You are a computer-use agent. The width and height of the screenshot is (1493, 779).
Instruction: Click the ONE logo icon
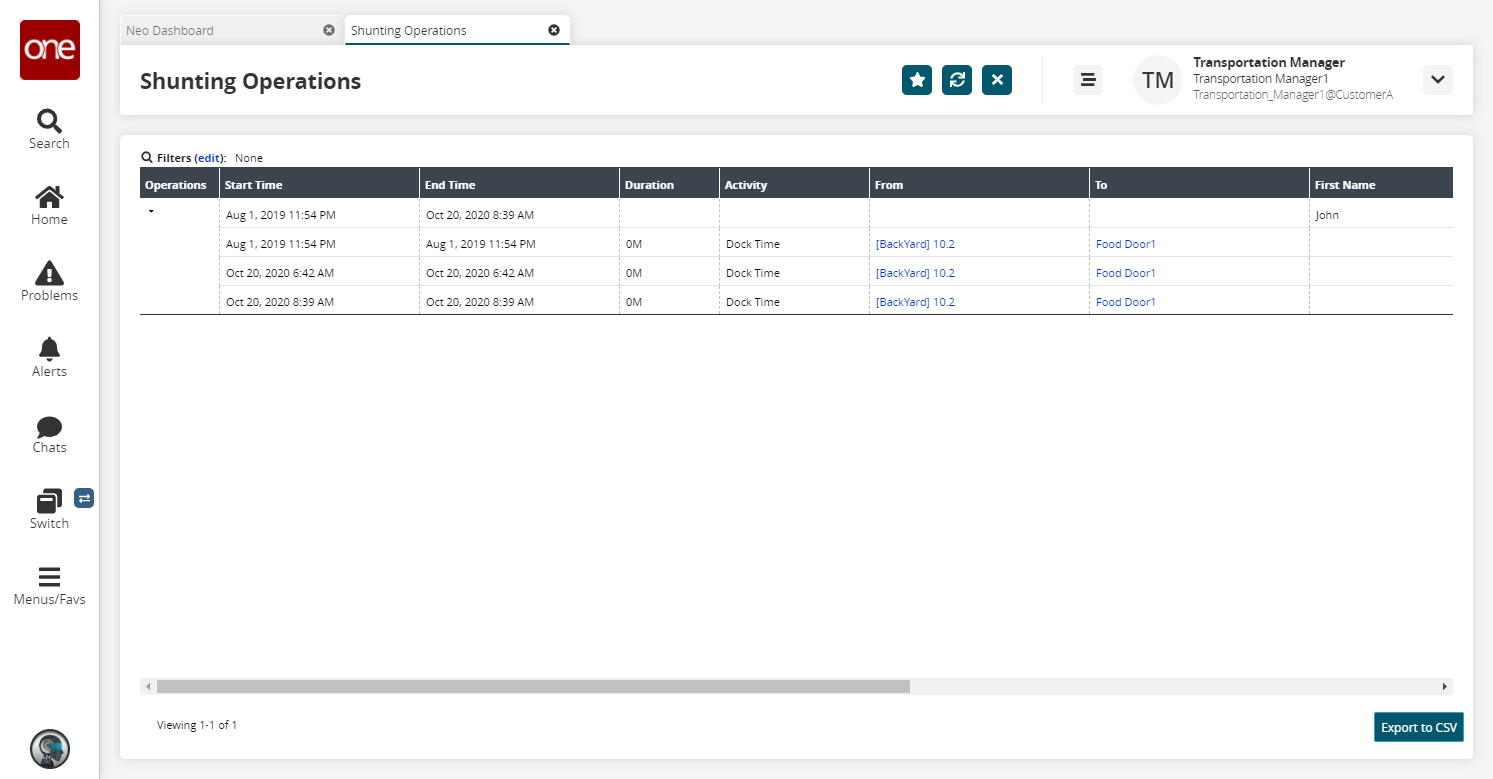(49, 50)
